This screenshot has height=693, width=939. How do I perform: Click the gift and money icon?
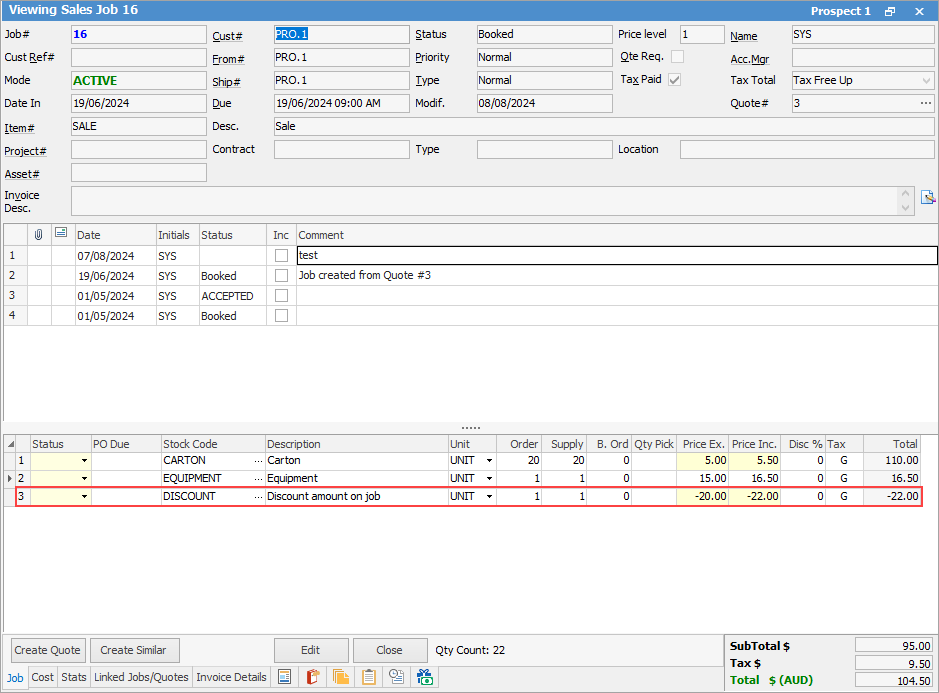click(x=426, y=677)
